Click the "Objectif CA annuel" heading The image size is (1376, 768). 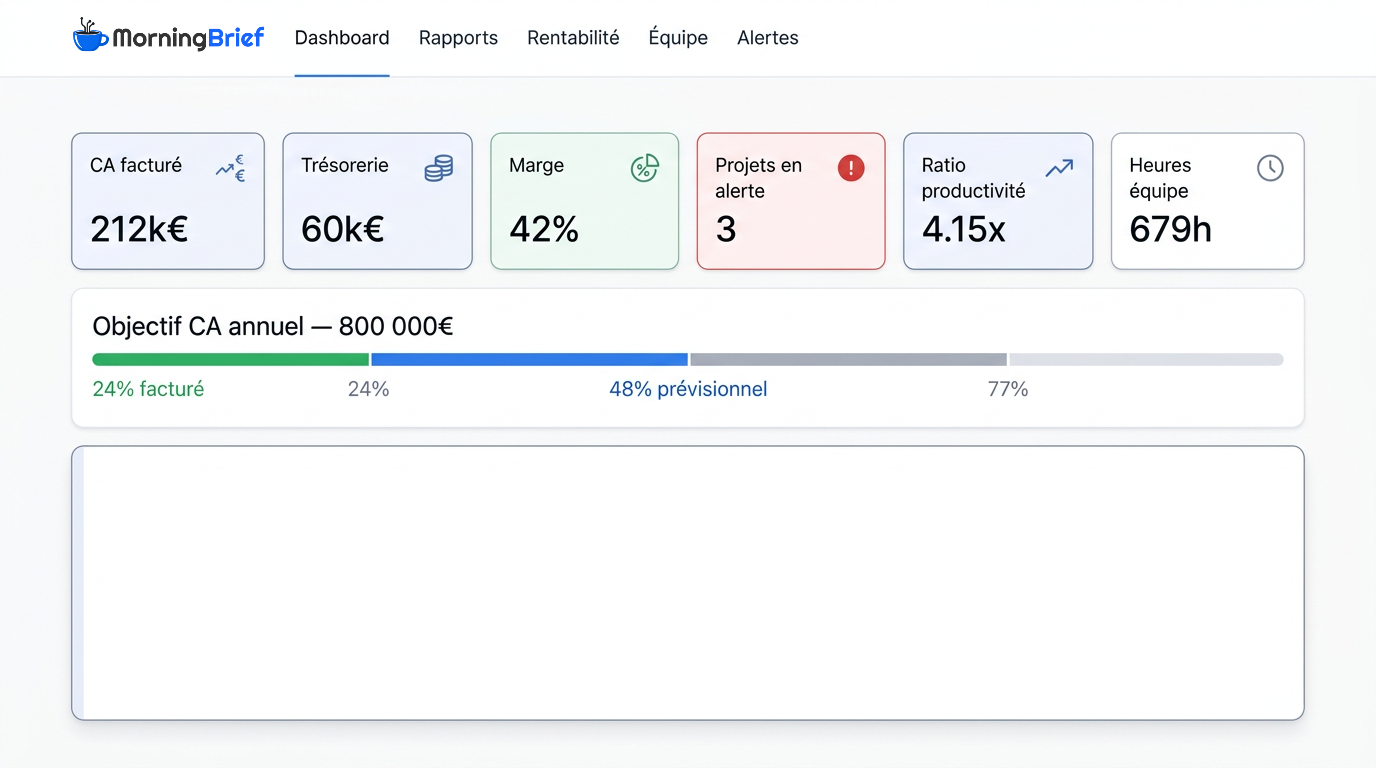click(x=272, y=327)
